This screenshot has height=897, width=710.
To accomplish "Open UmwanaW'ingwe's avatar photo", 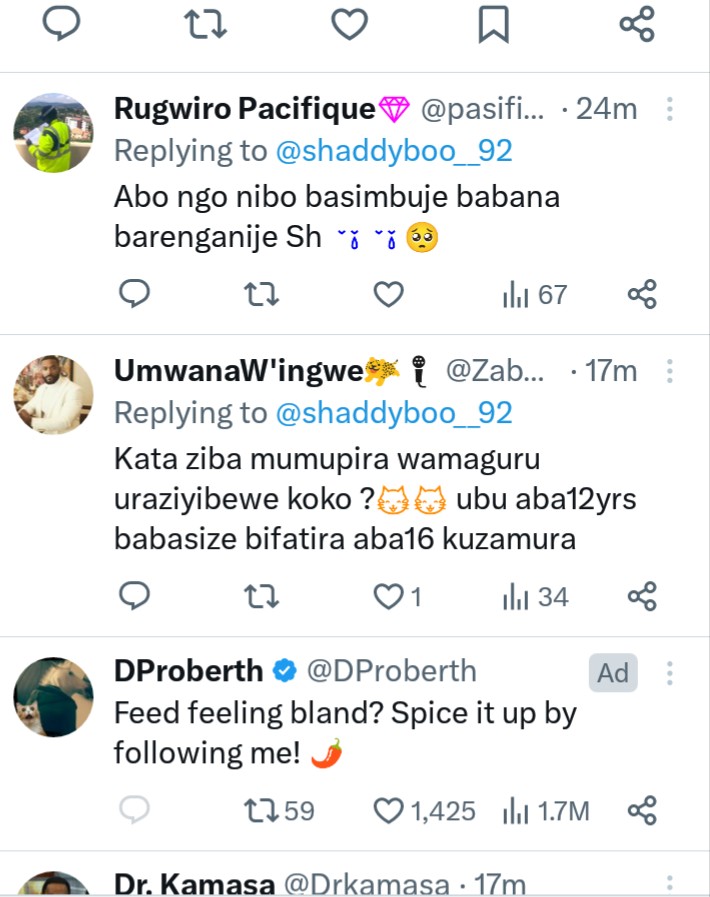I will [x=53, y=395].
